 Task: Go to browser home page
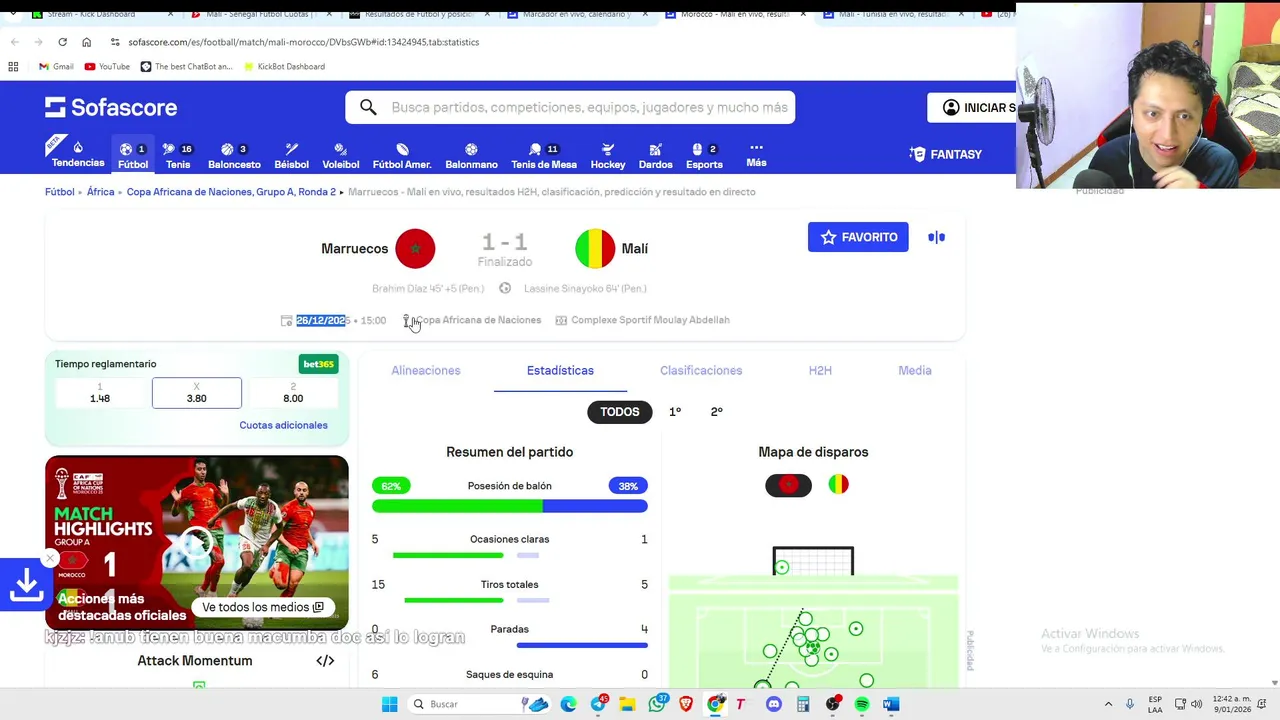point(86,42)
